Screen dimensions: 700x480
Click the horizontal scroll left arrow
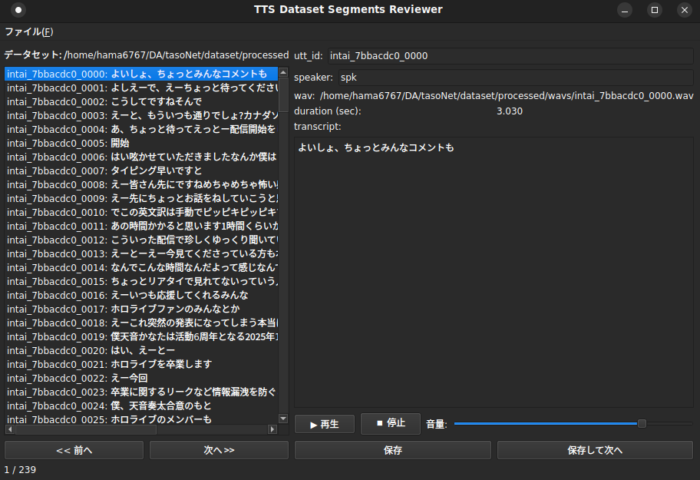pos(9,430)
